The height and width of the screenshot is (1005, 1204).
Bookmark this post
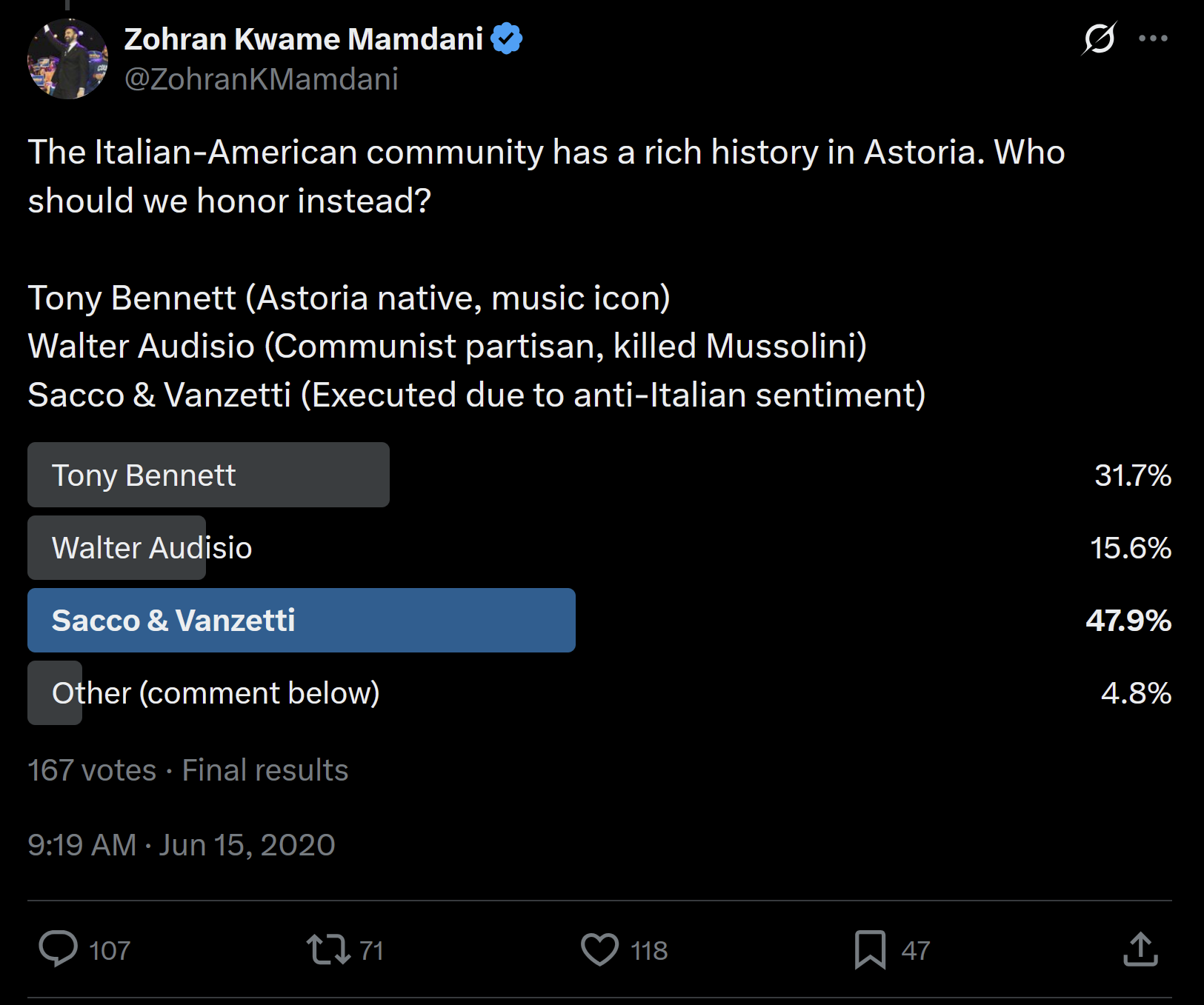[870, 949]
